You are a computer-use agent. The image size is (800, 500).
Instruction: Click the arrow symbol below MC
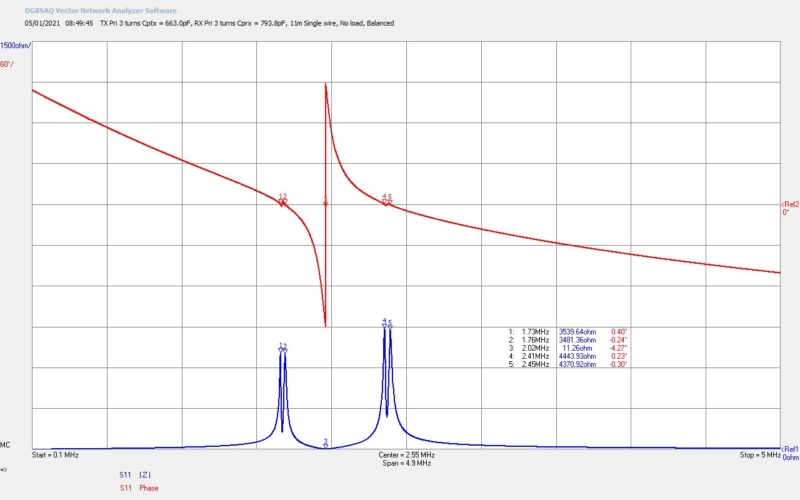point(4,467)
